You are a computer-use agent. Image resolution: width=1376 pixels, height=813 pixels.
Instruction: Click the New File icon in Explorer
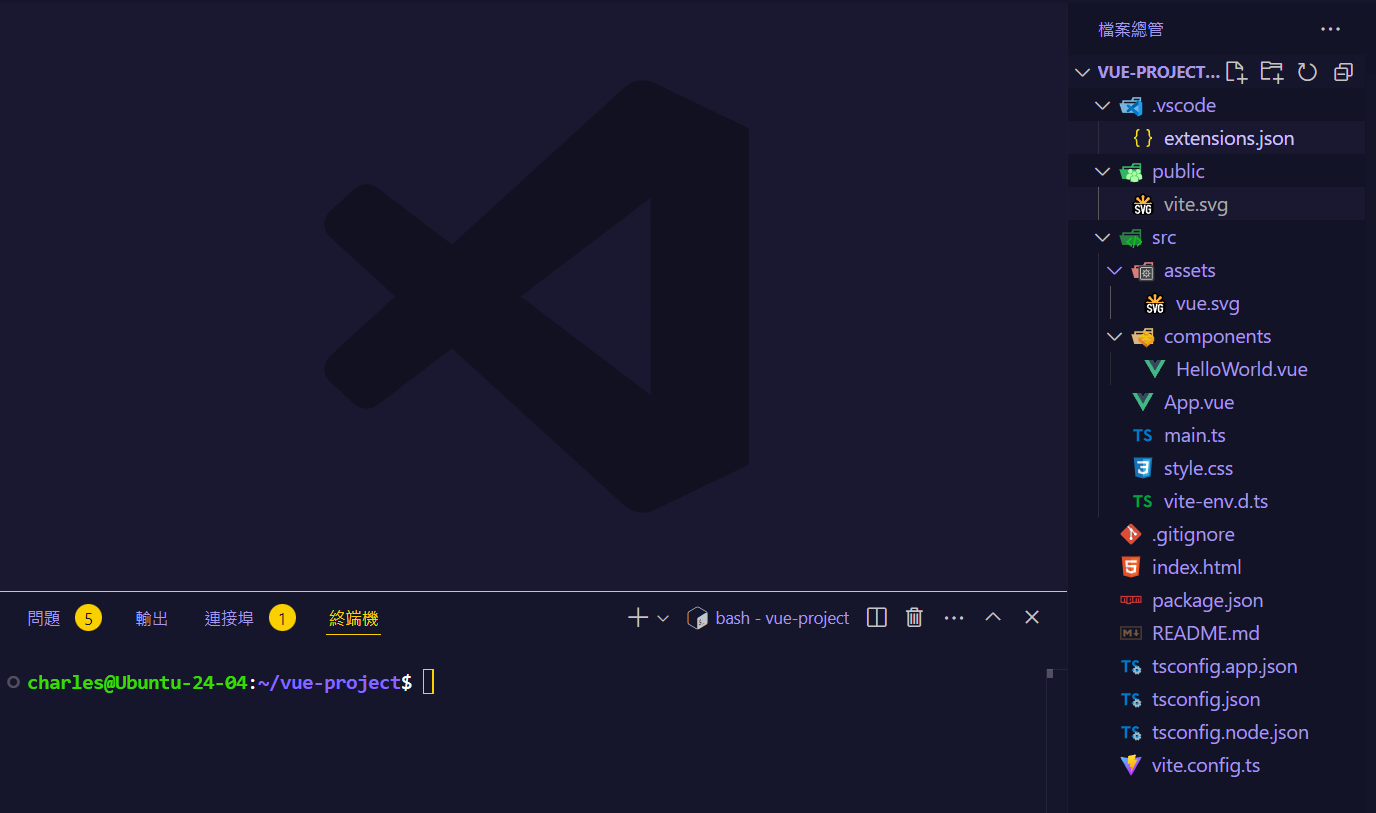click(x=1235, y=71)
